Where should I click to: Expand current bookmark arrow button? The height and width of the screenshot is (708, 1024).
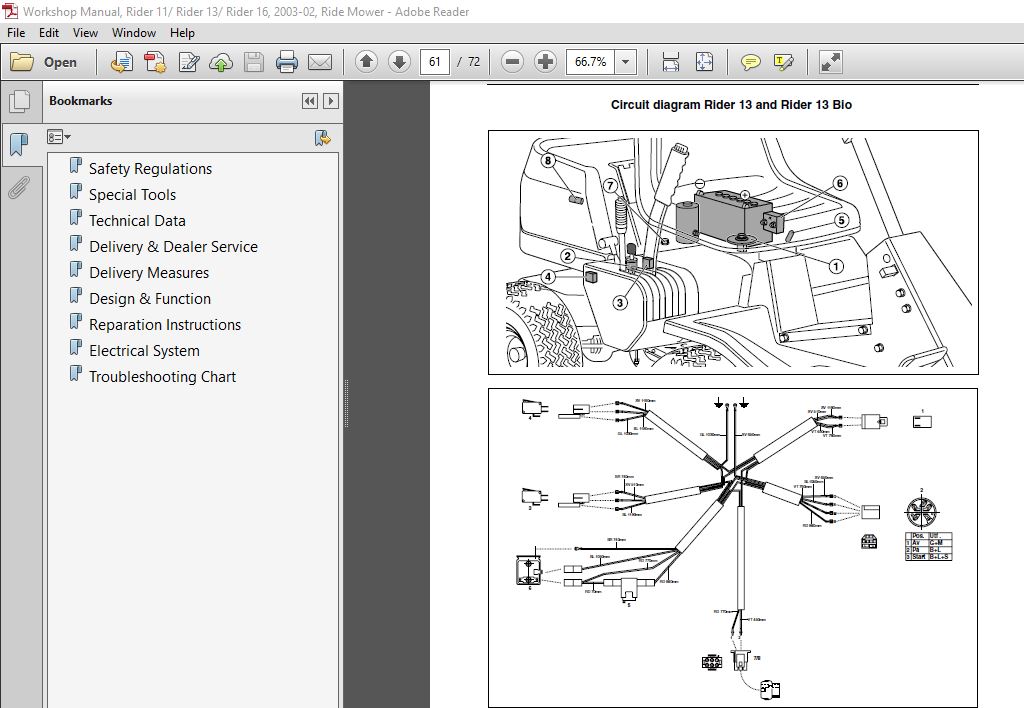click(330, 101)
